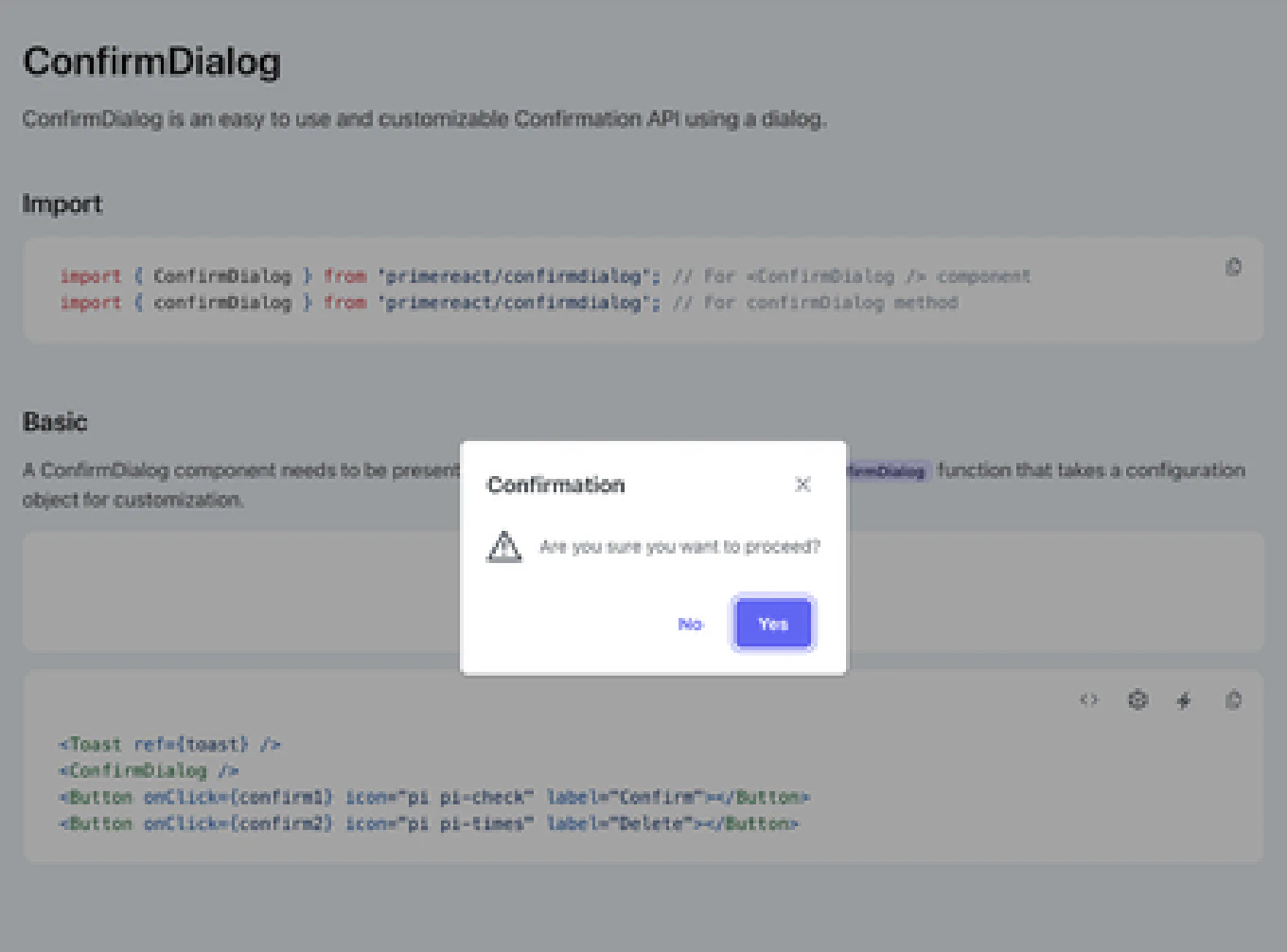Image resolution: width=1287 pixels, height=952 pixels.
Task: Click the Toast ref code line
Action: (169, 745)
